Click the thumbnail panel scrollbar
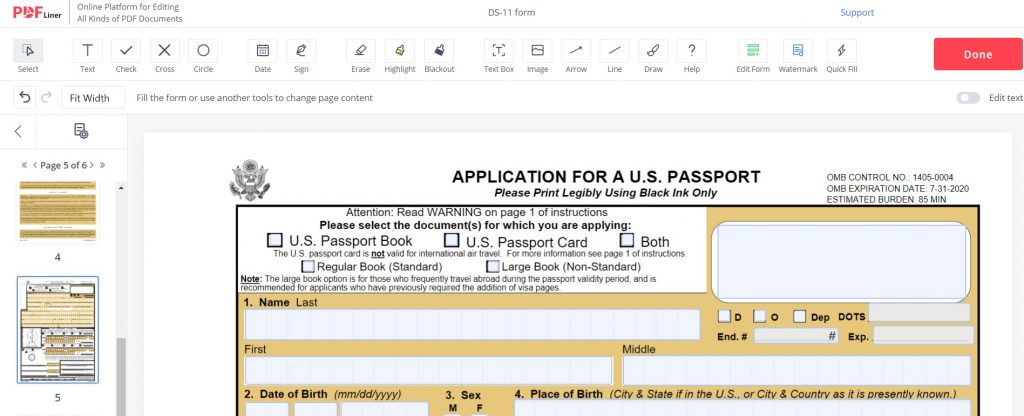This screenshot has height=416, width=1024. pyautogui.click(x=121, y=377)
